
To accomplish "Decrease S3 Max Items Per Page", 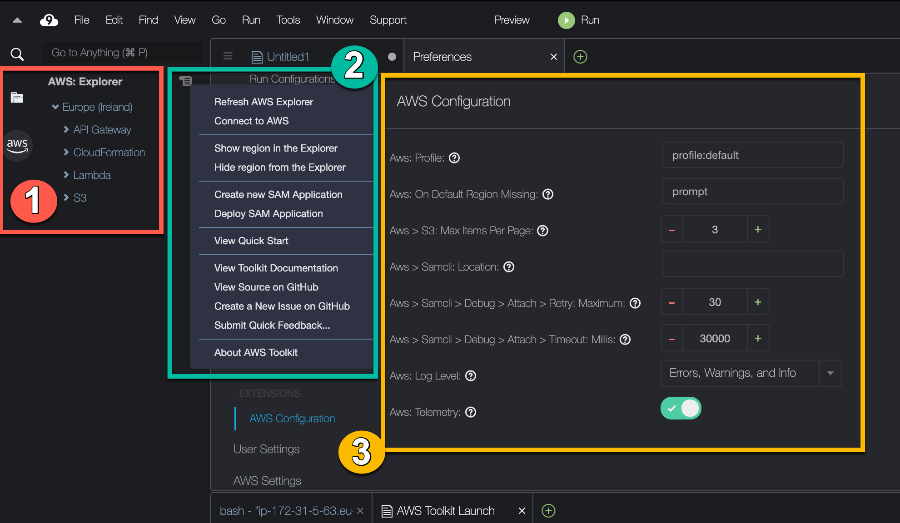I will [672, 230].
